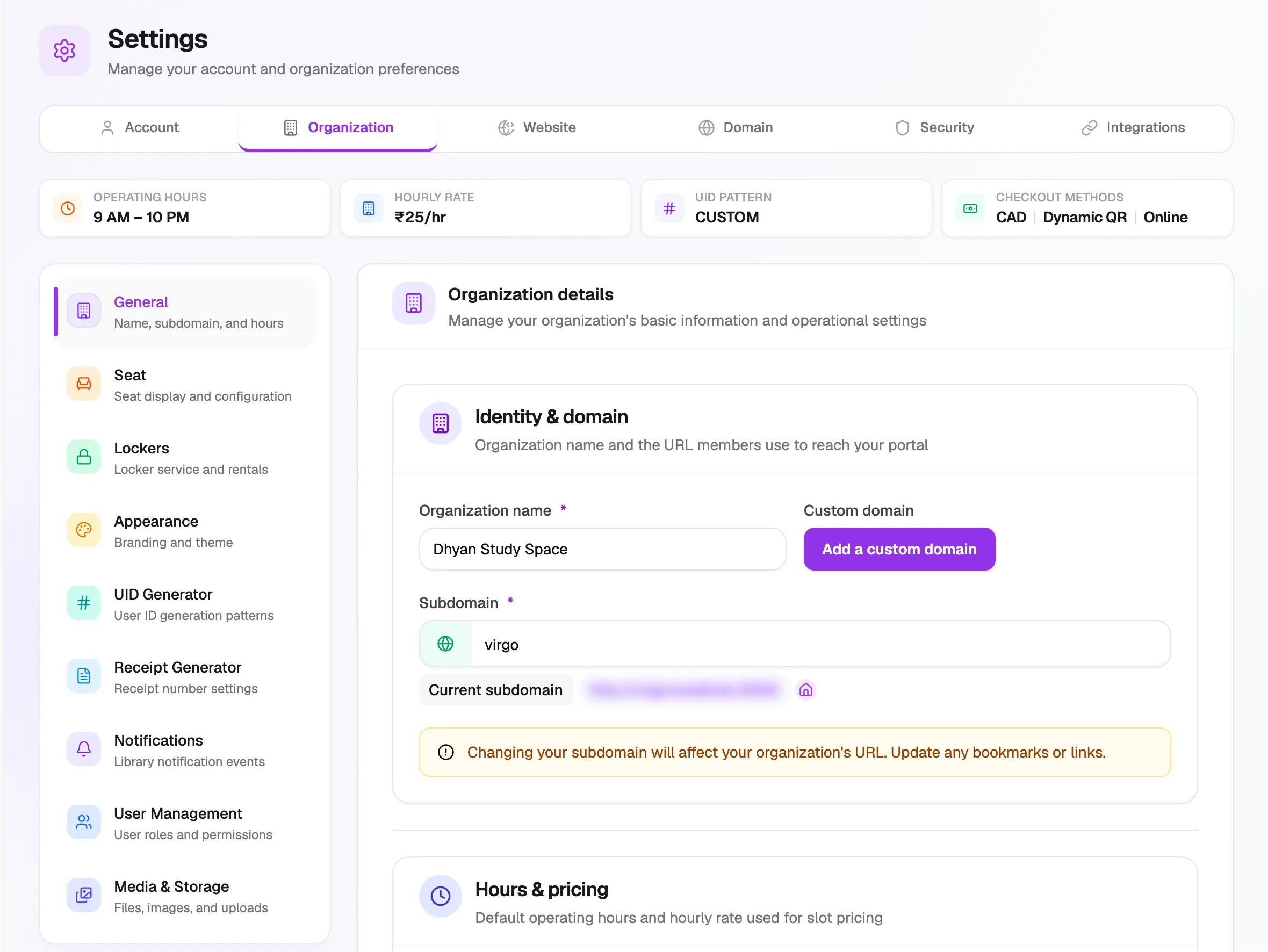Open the Website tab
Viewport: 1268px width, 952px height.
(537, 128)
